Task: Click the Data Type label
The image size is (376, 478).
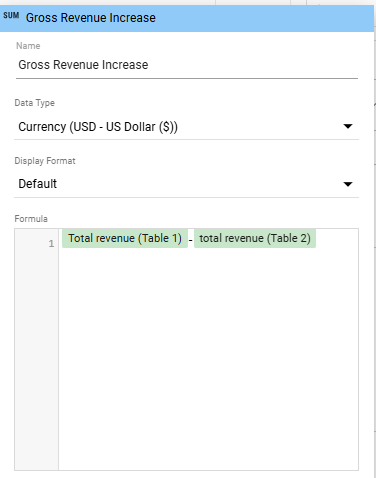Action: click(35, 103)
